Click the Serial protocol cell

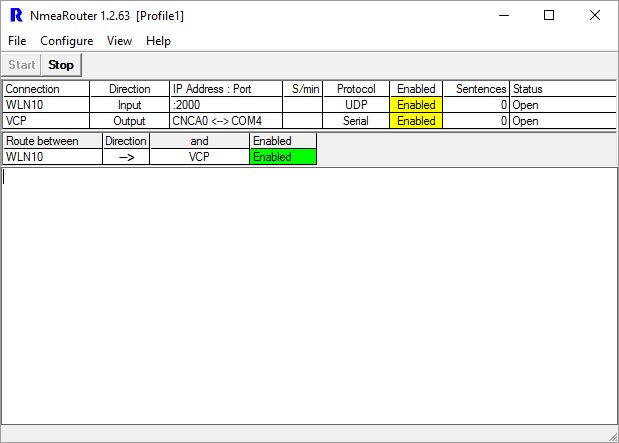pyautogui.click(x=356, y=121)
